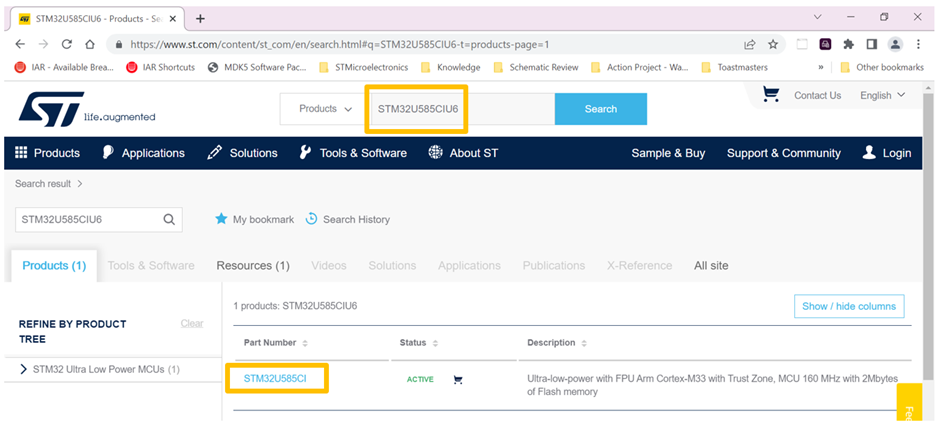940x427 pixels.
Task: Clear the product tree refinement
Action: (192, 323)
